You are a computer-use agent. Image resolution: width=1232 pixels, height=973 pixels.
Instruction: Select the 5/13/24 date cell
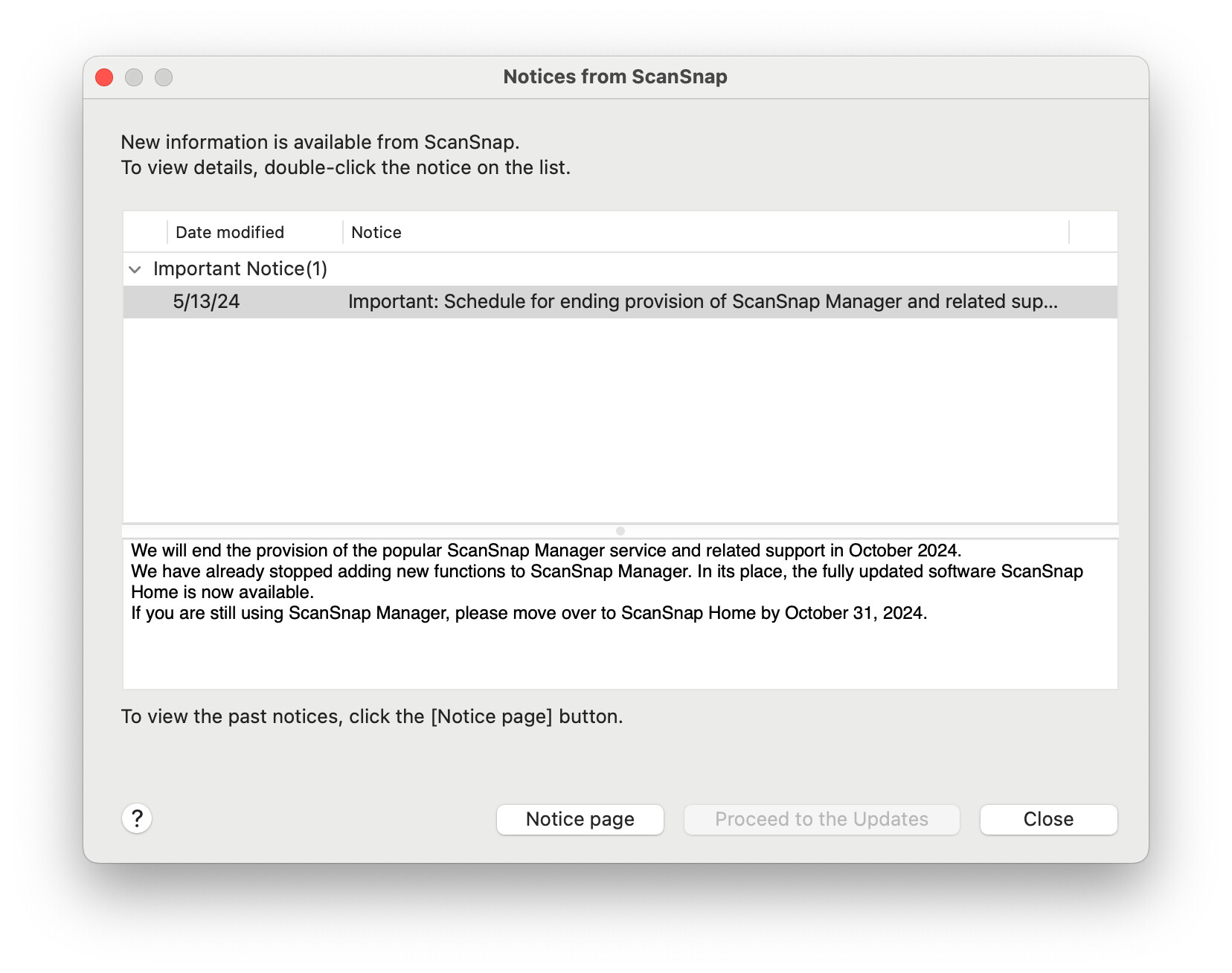[206, 301]
